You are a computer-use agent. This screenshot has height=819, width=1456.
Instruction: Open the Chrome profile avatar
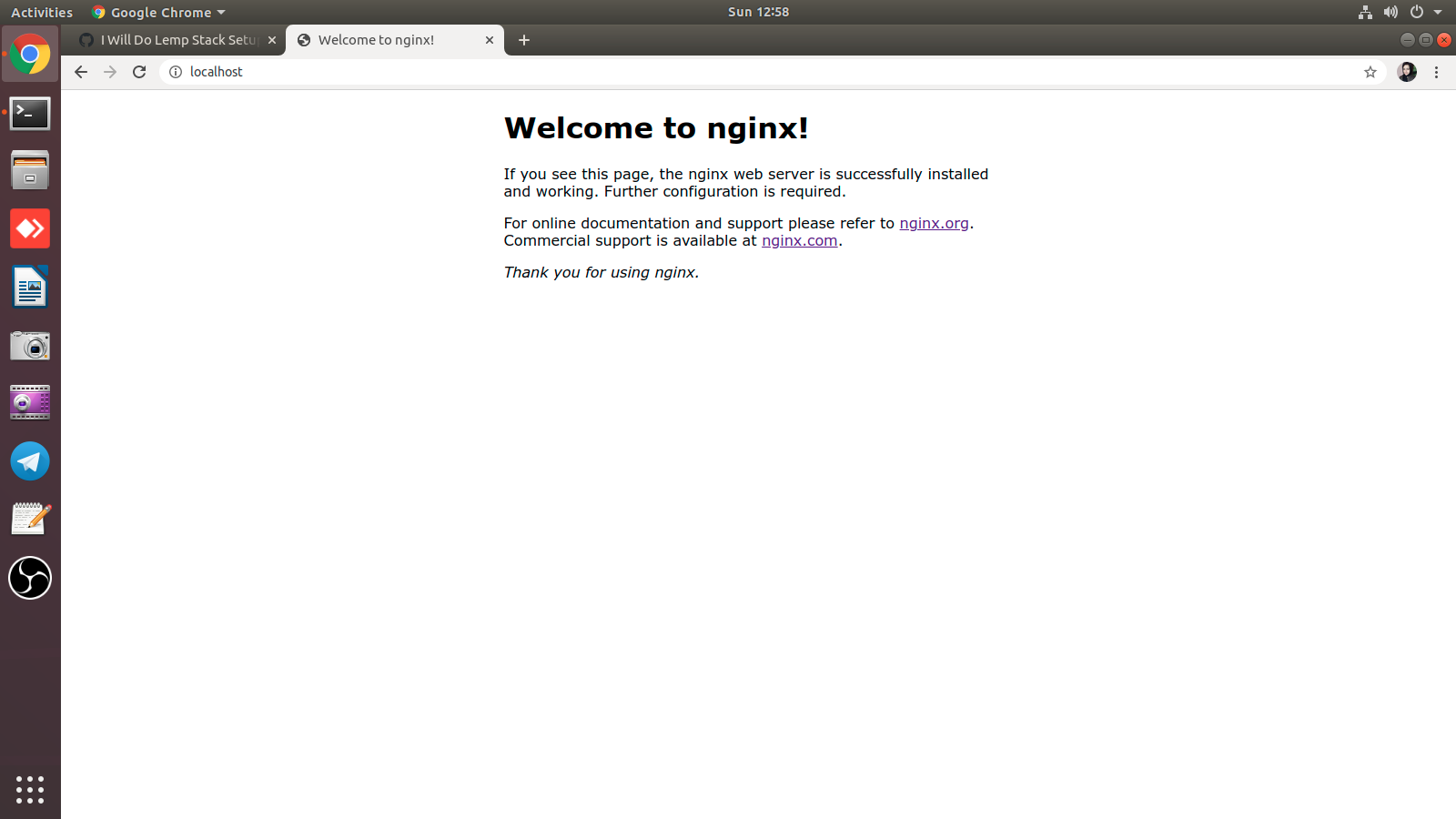[1407, 72]
